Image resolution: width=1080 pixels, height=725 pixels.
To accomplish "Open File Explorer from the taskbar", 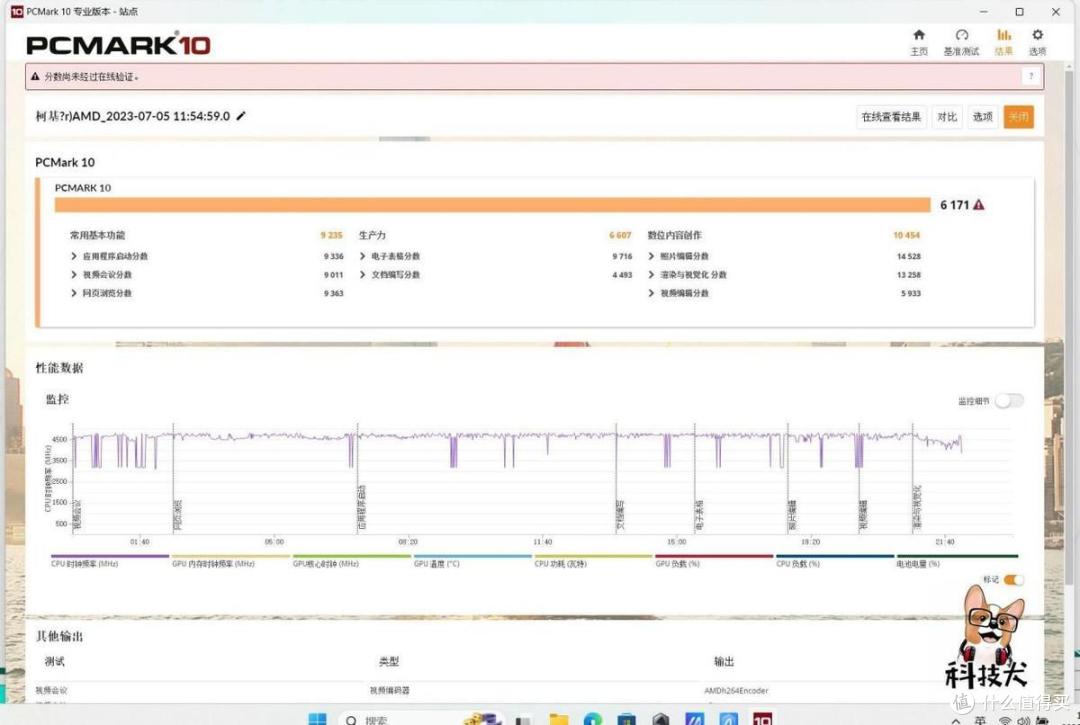I will [x=559, y=719].
